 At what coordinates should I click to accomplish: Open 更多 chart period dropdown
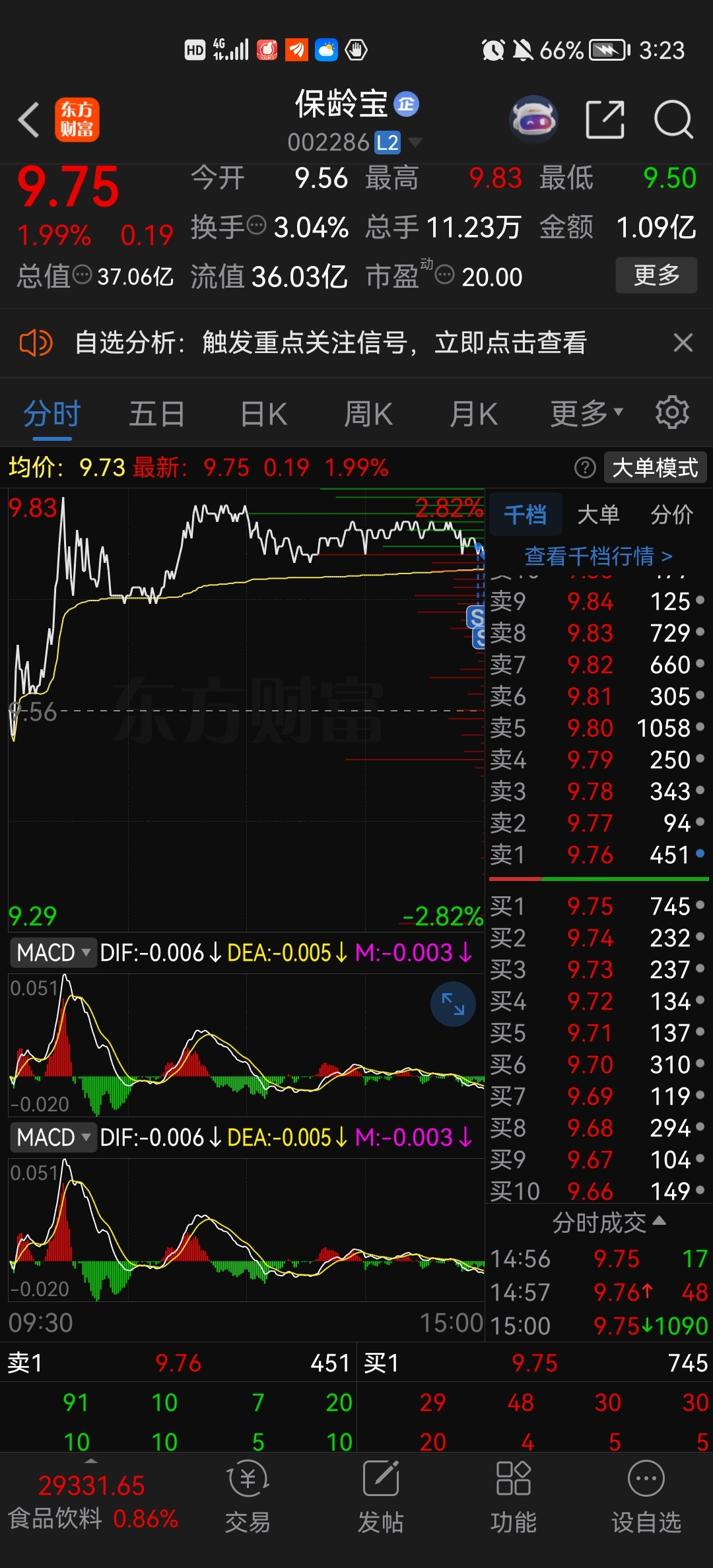(586, 414)
